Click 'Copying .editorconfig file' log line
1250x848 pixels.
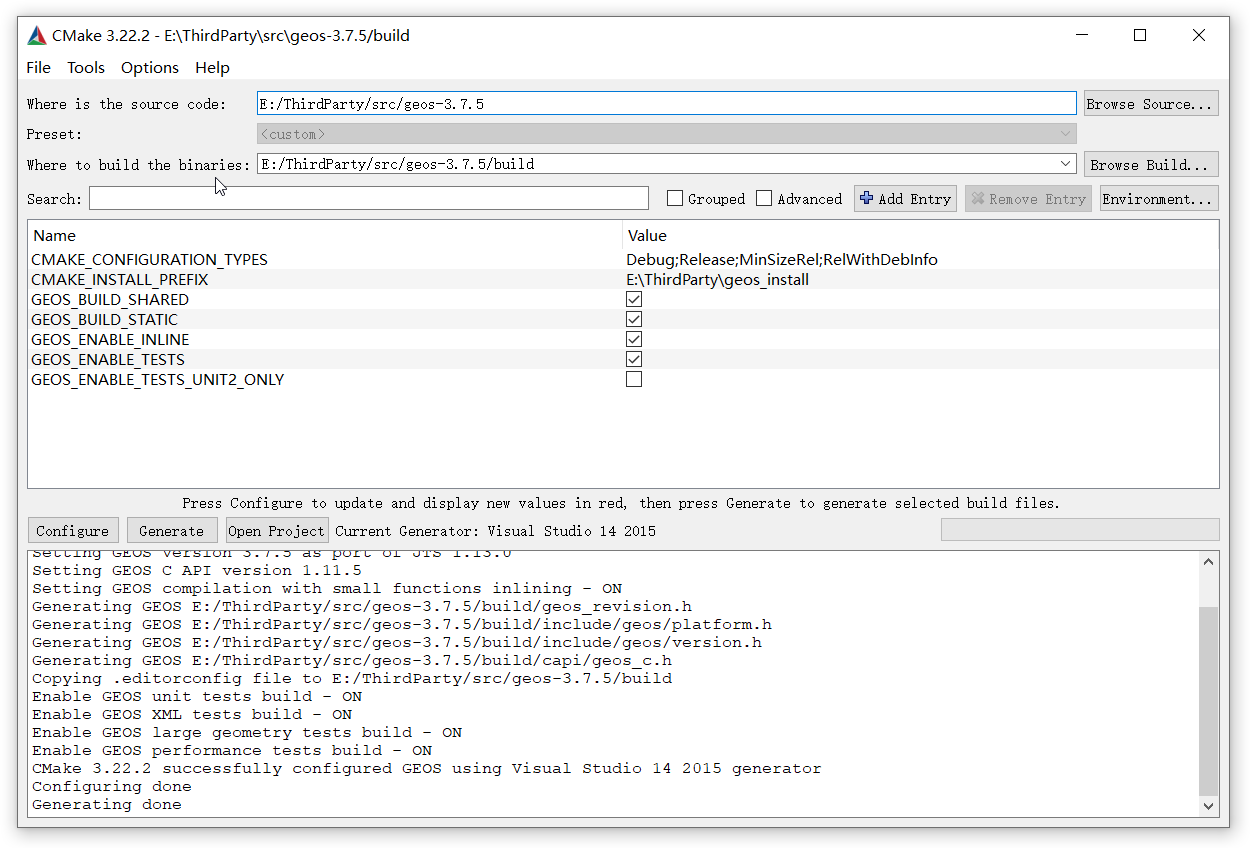click(x=352, y=678)
